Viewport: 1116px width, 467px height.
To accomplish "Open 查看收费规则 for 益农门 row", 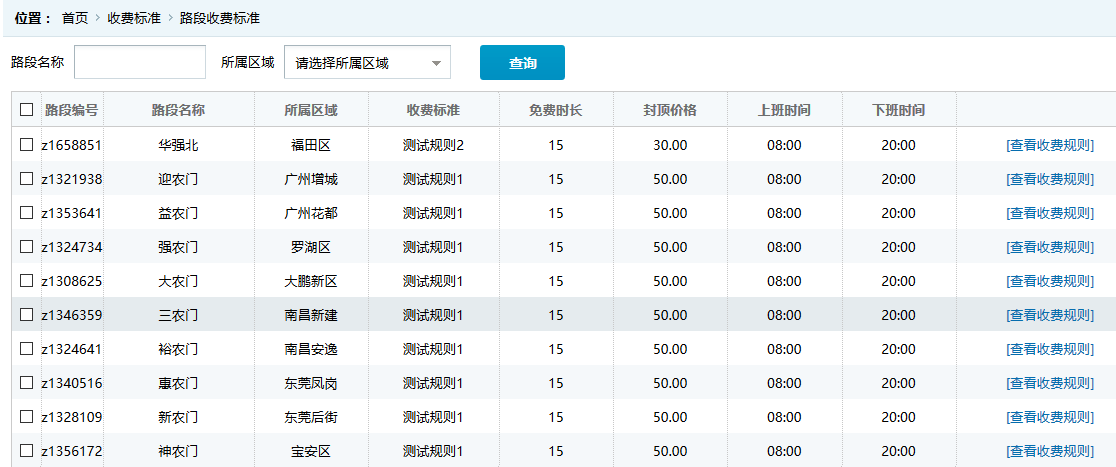I will click(x=1050, y=213).
